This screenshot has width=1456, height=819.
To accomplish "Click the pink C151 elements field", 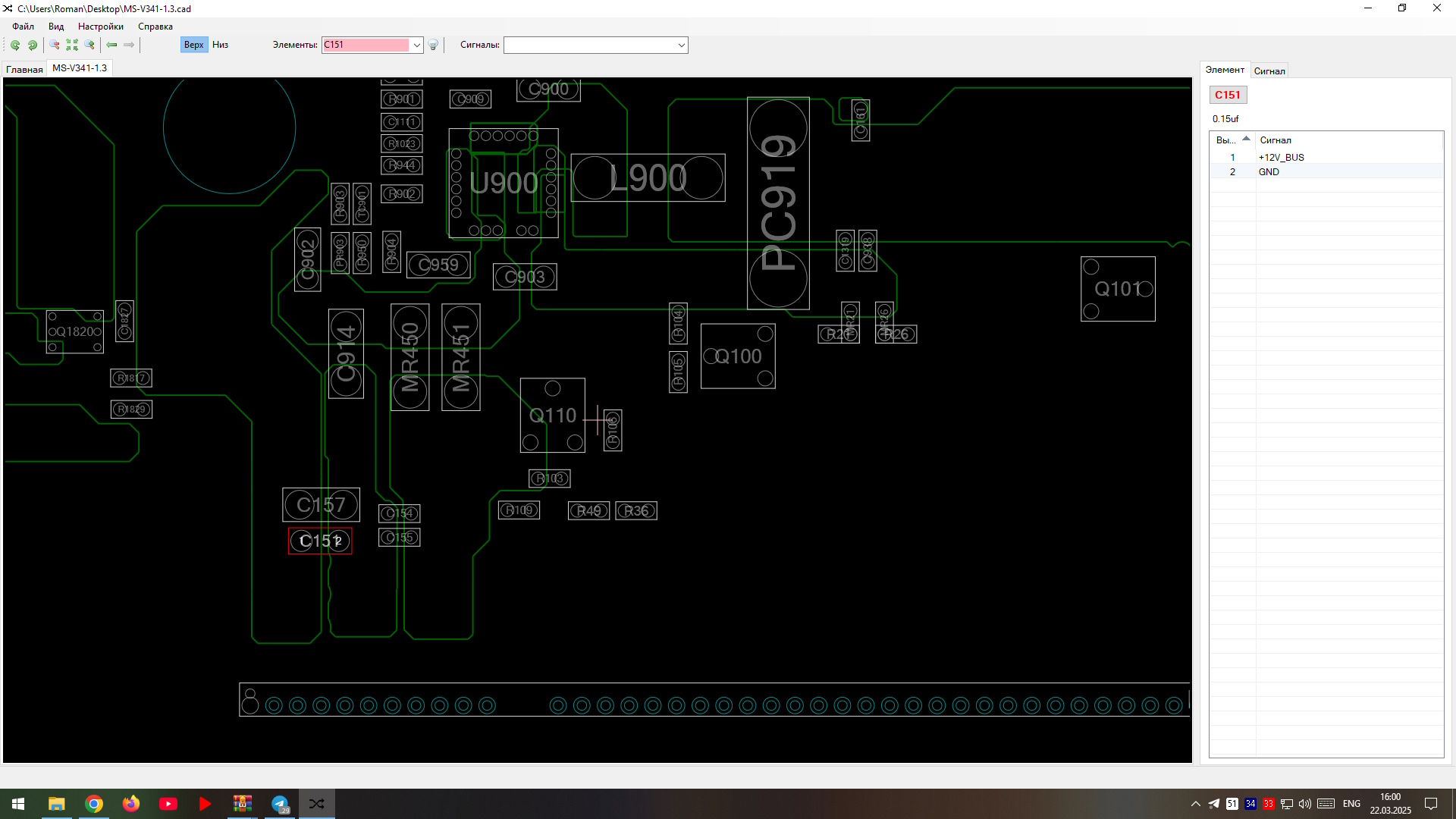I will (x=366, y=45).
